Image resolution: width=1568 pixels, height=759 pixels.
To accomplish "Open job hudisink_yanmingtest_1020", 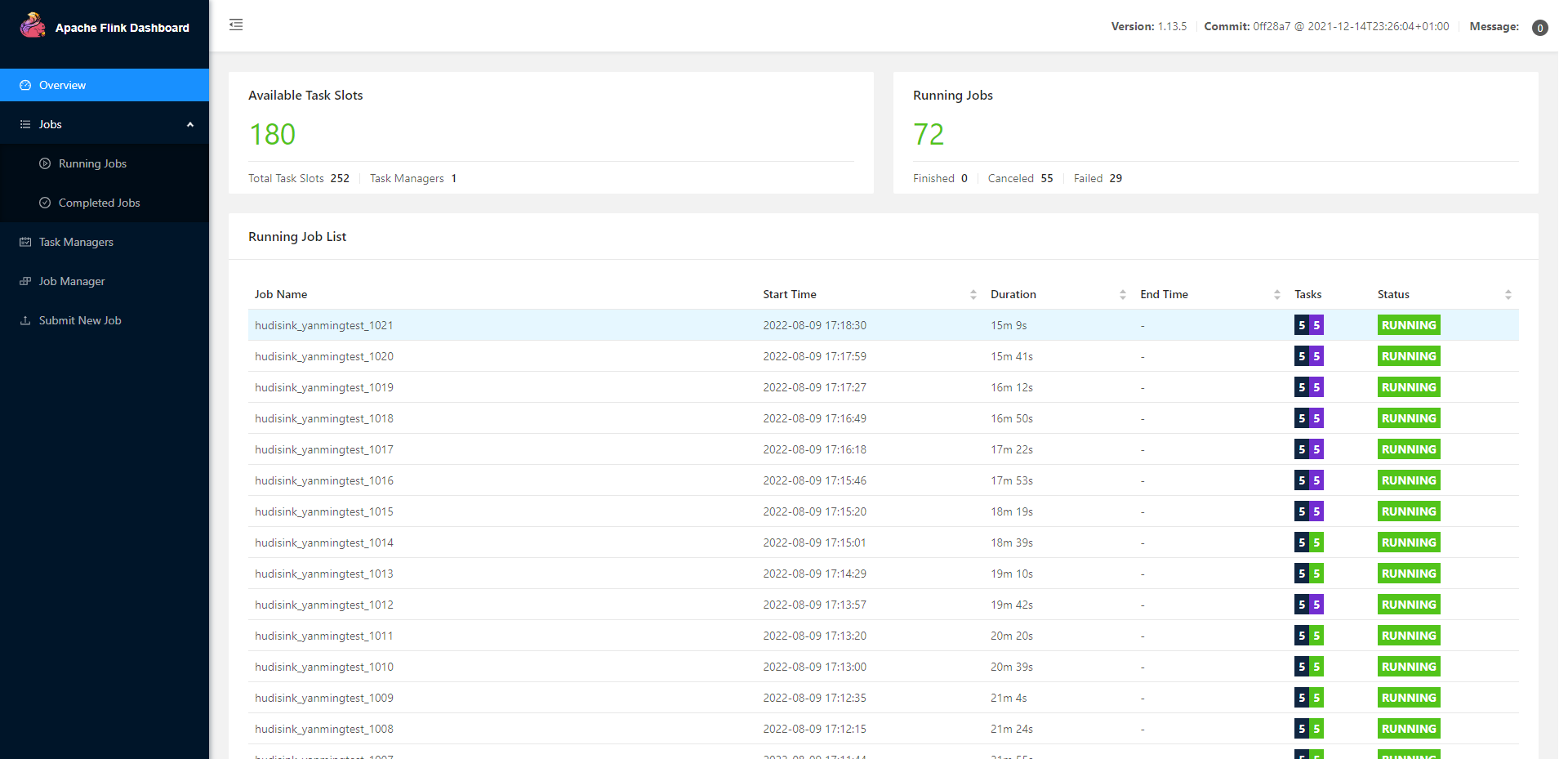I will pos(323,356).
